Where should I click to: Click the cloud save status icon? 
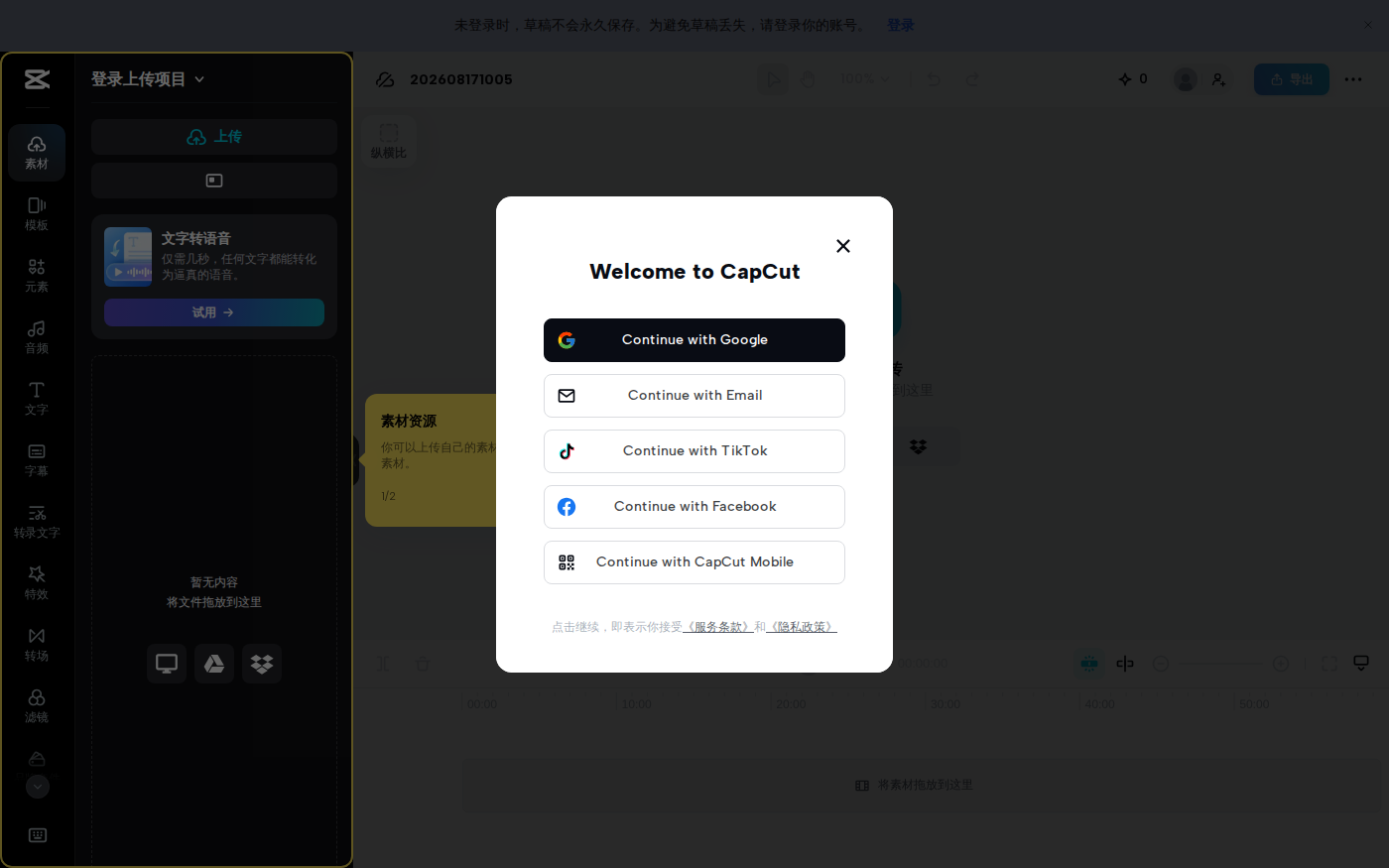(385, 79)
